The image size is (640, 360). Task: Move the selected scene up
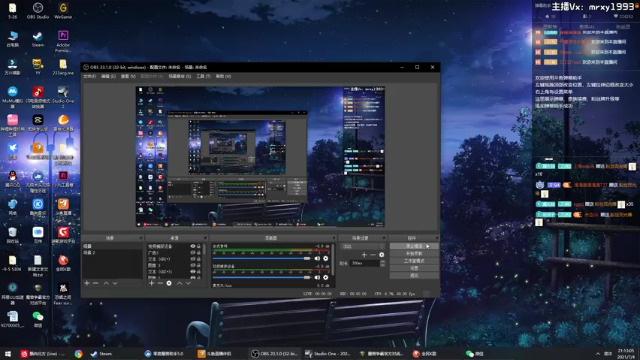pos(106,283)
